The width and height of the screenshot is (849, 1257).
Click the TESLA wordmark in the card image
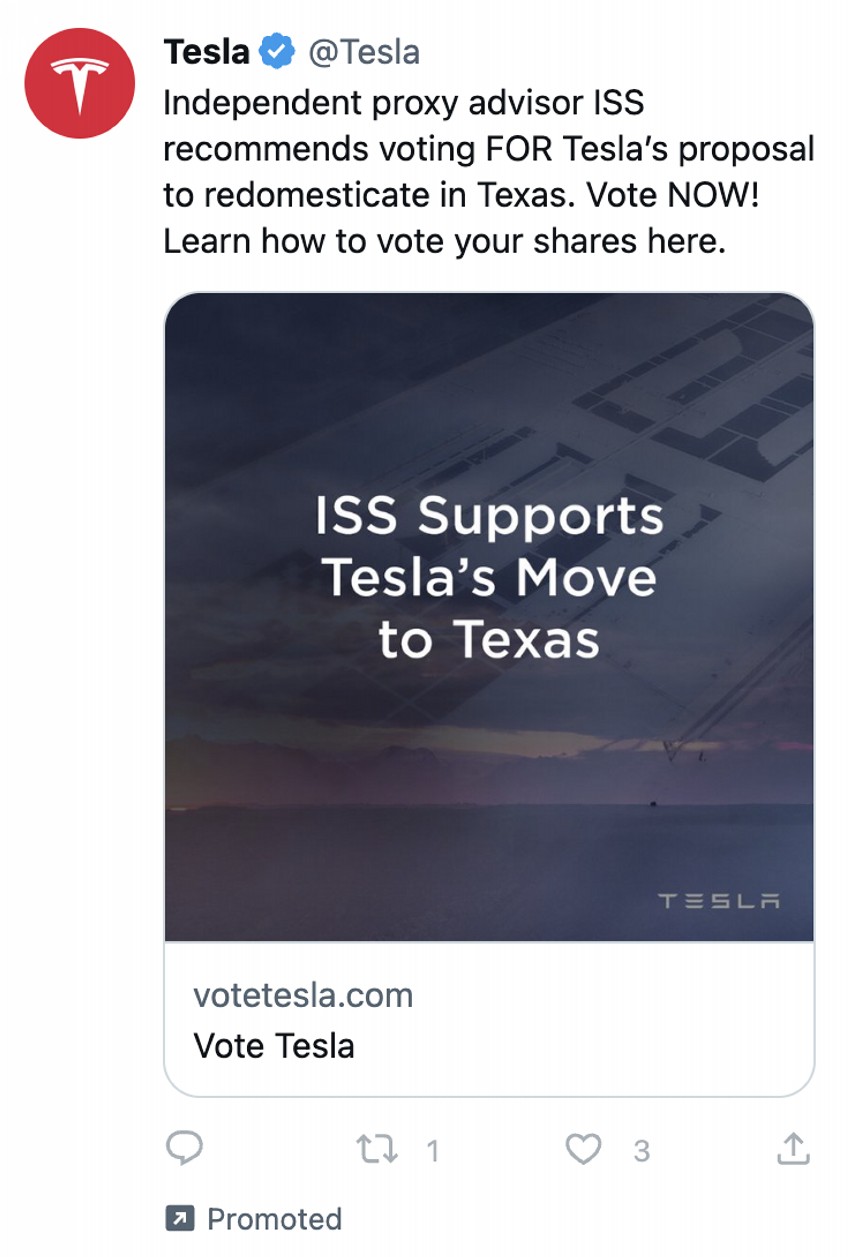[719, 901]
